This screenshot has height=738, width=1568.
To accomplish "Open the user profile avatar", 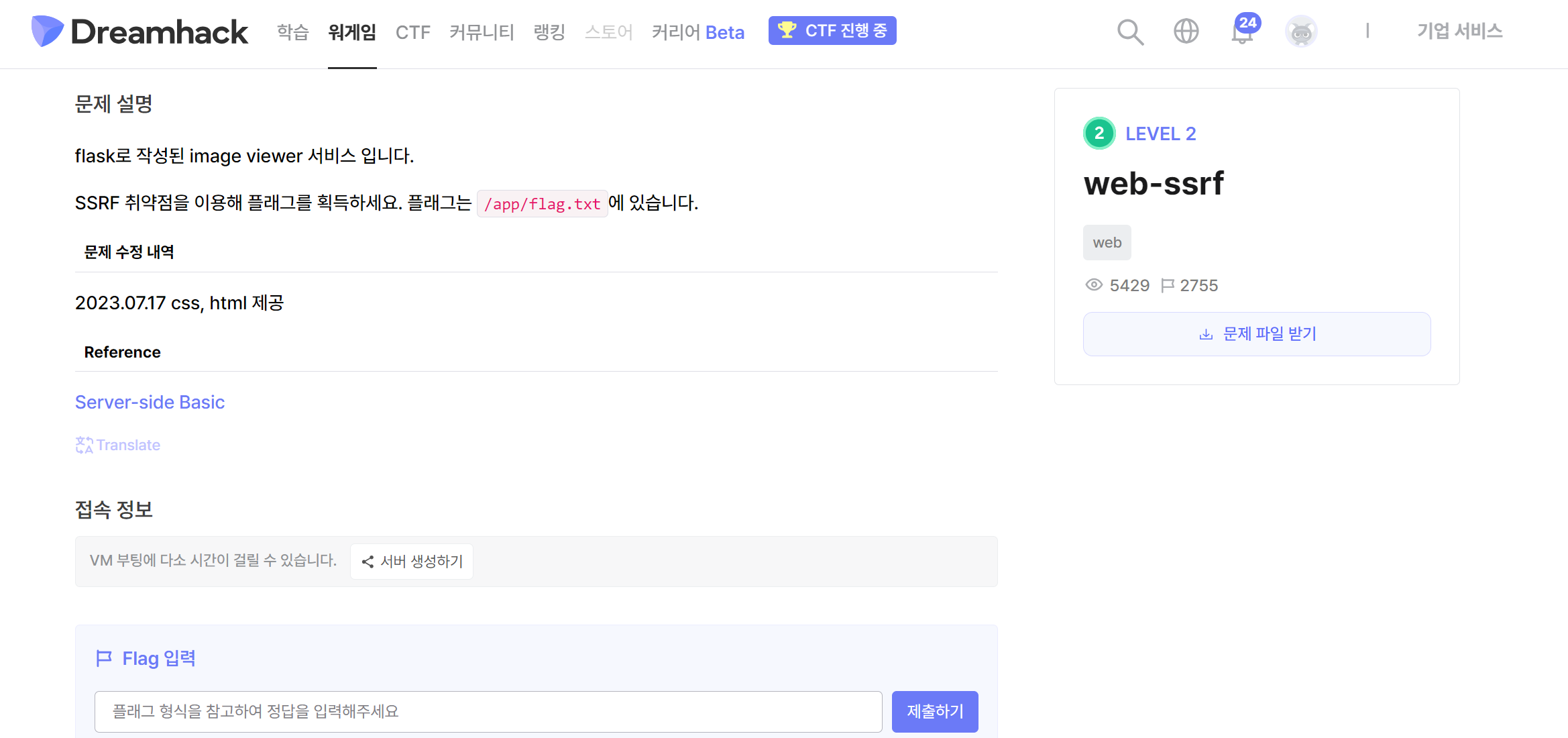I will pos(1301,31).
